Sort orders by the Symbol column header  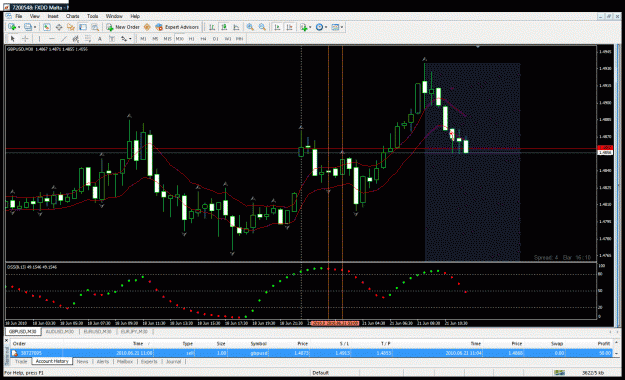258,343
